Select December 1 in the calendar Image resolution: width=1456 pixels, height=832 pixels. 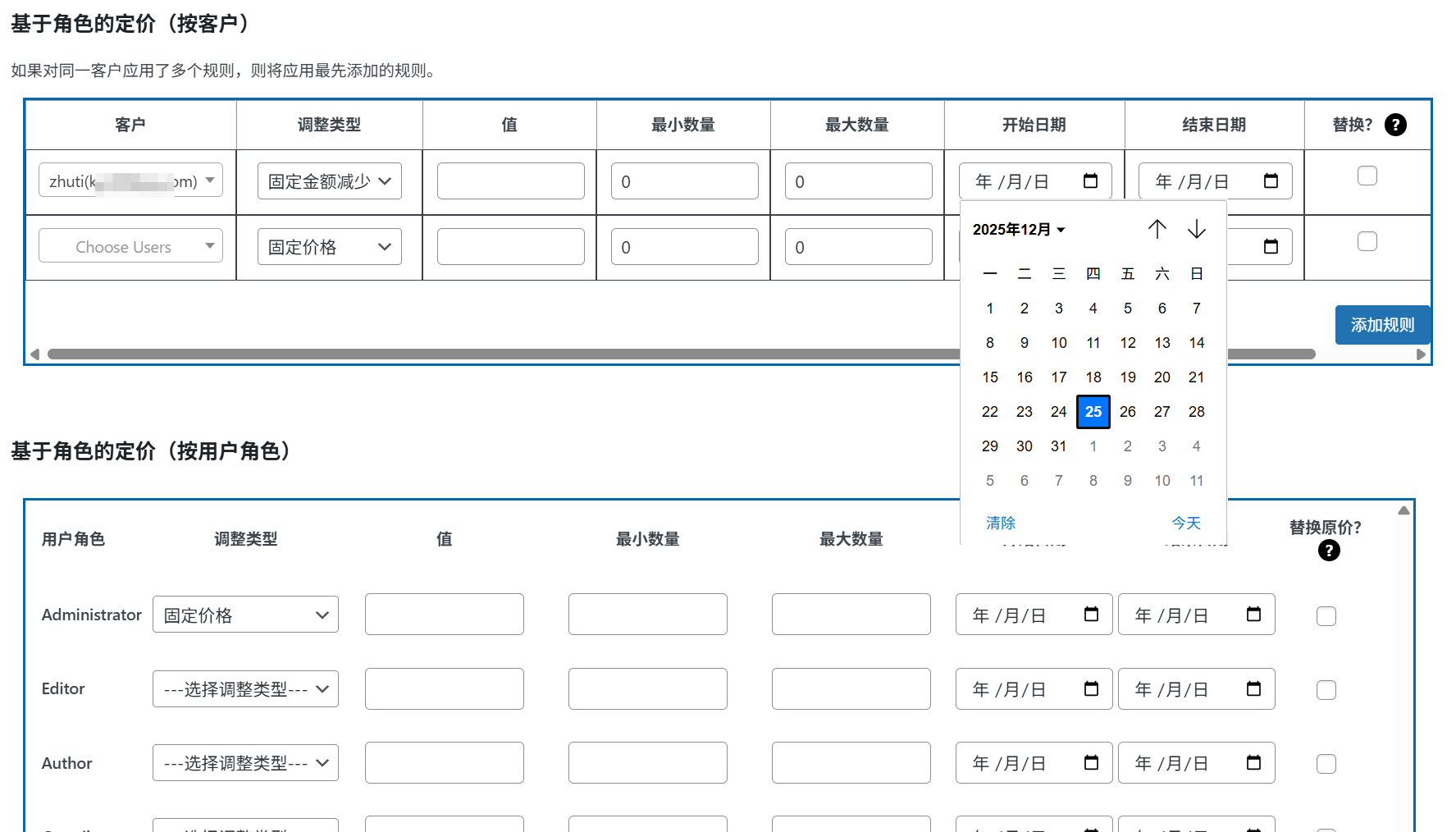[x=990, y=309]
